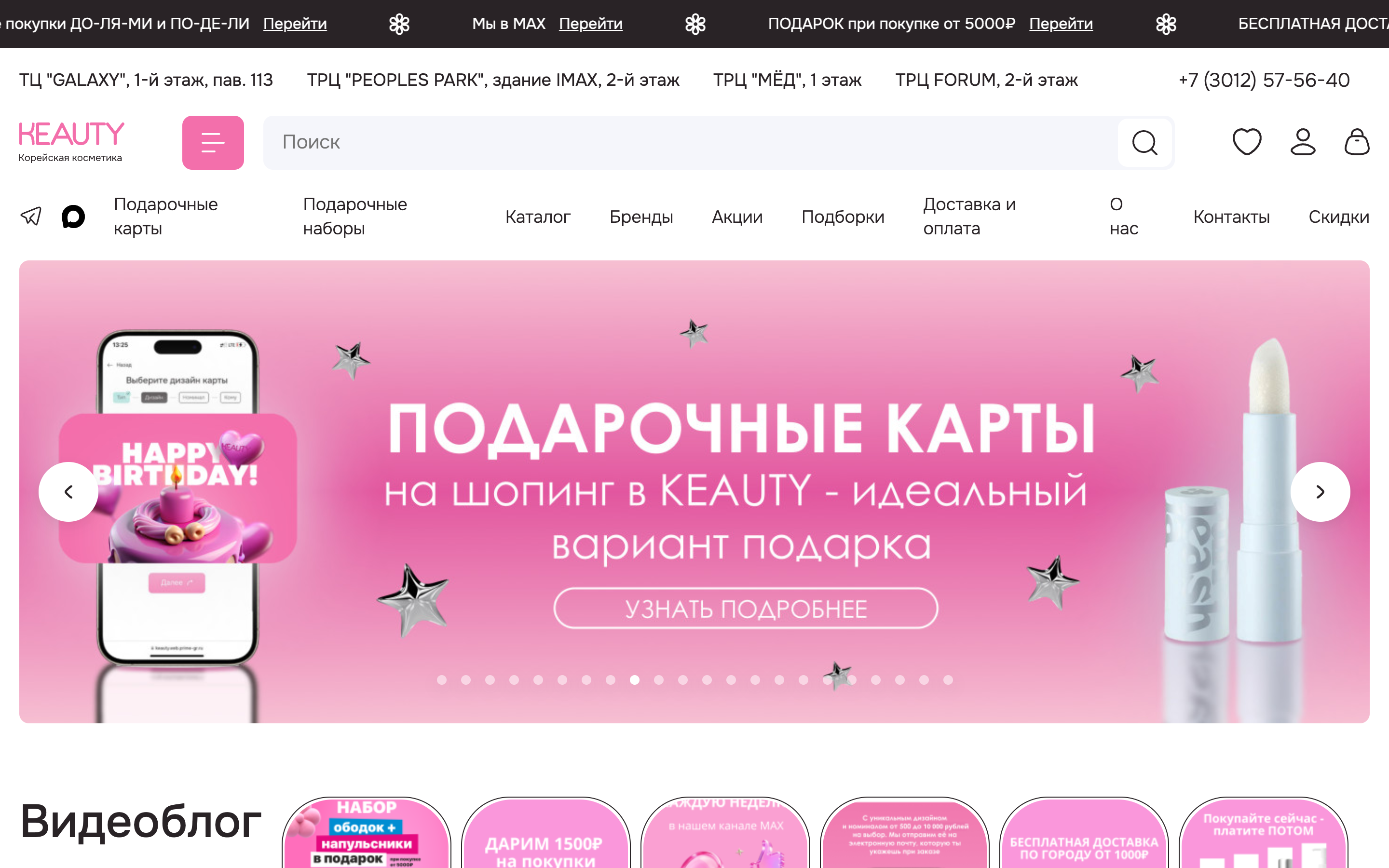Screen dimensions: 1389x868
Task: Open the БЕСПЛАТНАЯ ДОСТАВКА ПО ГОРОДУ story
Action: pyautogui.click(x=1084, y=833)
